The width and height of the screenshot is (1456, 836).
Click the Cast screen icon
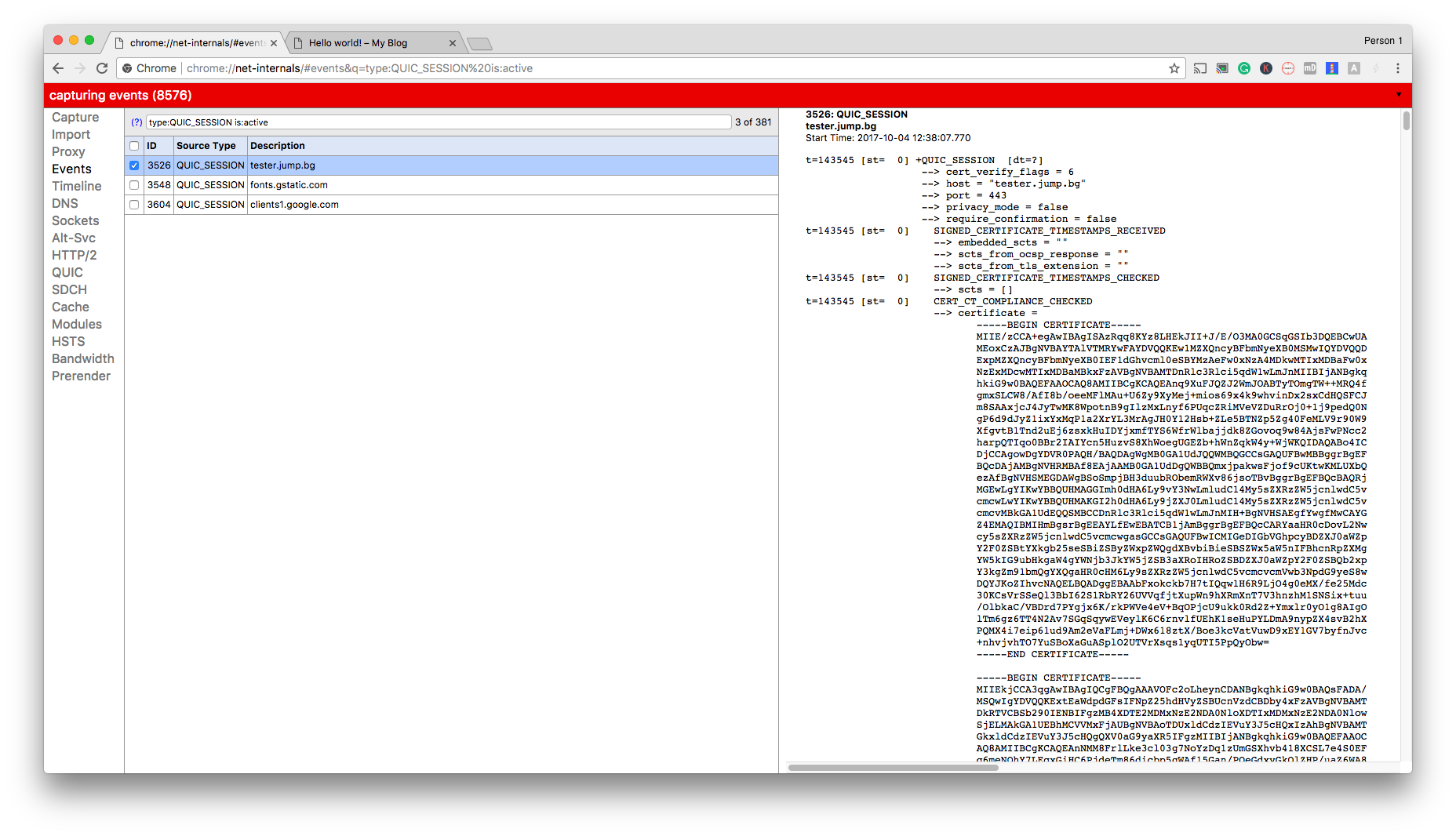(x=1199, y=68)
